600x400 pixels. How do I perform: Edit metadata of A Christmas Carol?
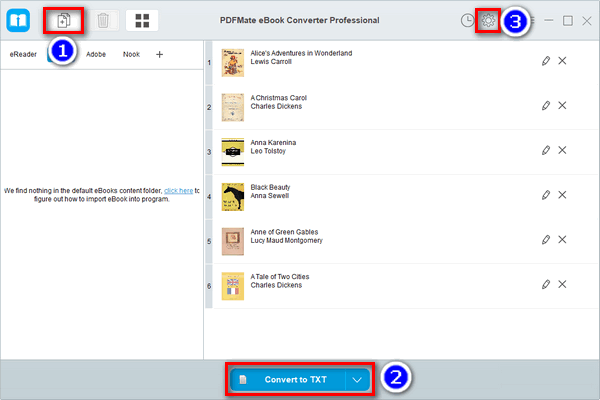(x=546, y=106)
